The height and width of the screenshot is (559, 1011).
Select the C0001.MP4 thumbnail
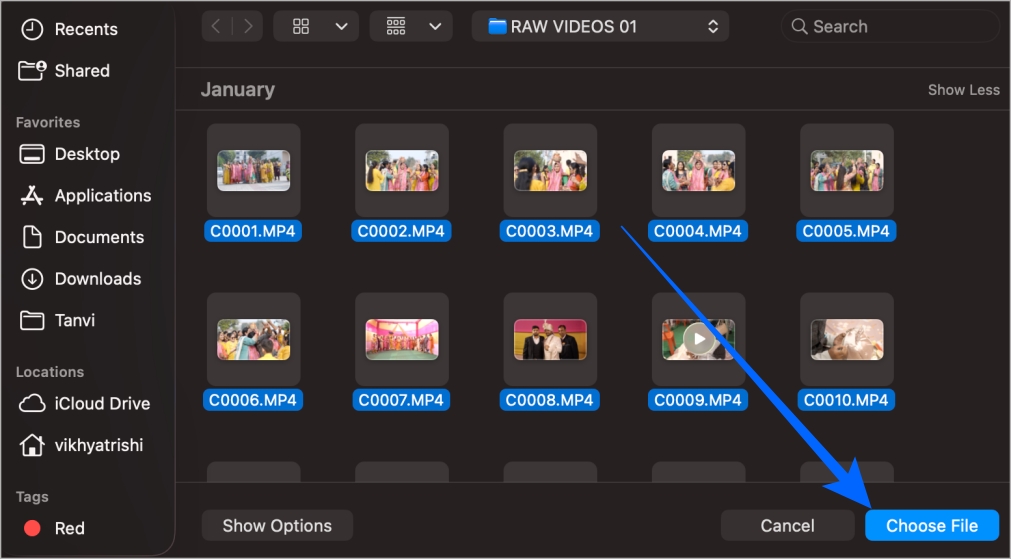pyautogui.click(x=253, y=170)
